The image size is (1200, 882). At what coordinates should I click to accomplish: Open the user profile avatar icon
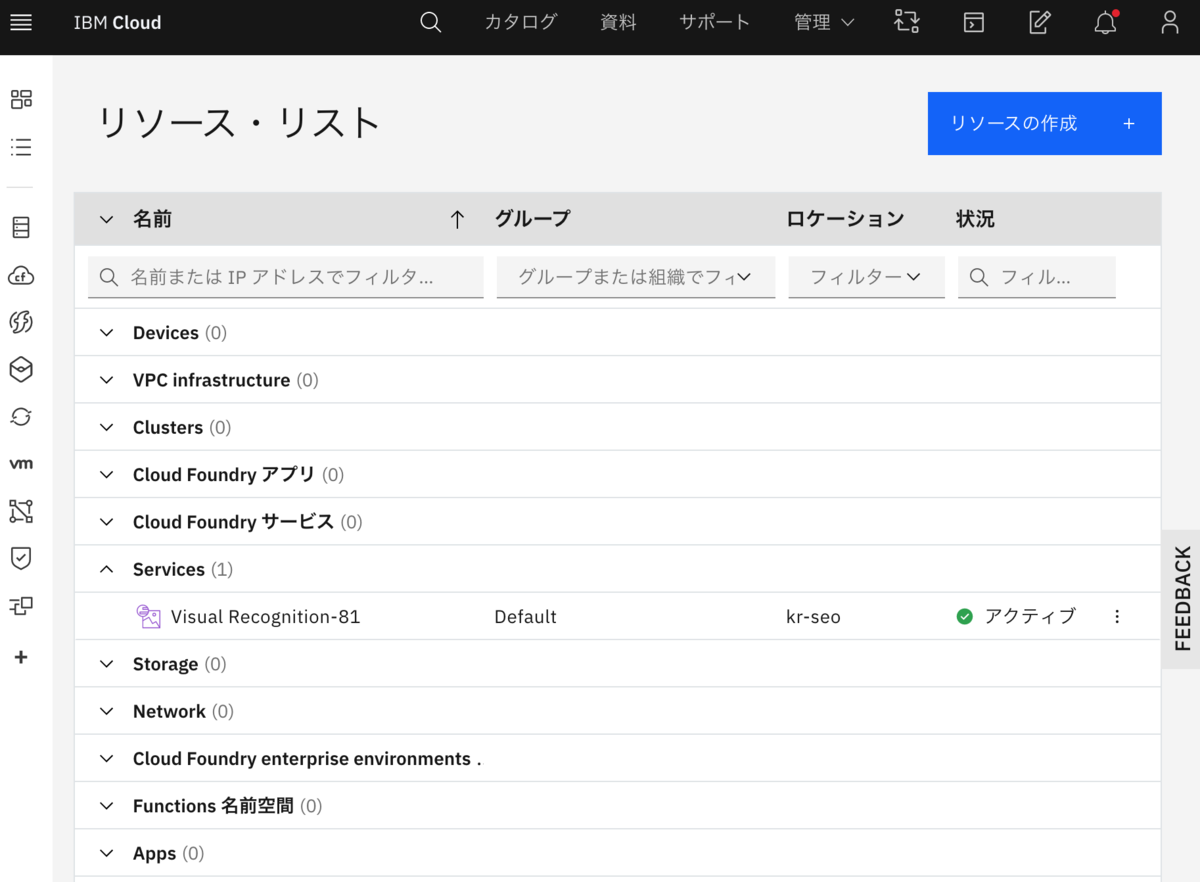point(1170,22)
